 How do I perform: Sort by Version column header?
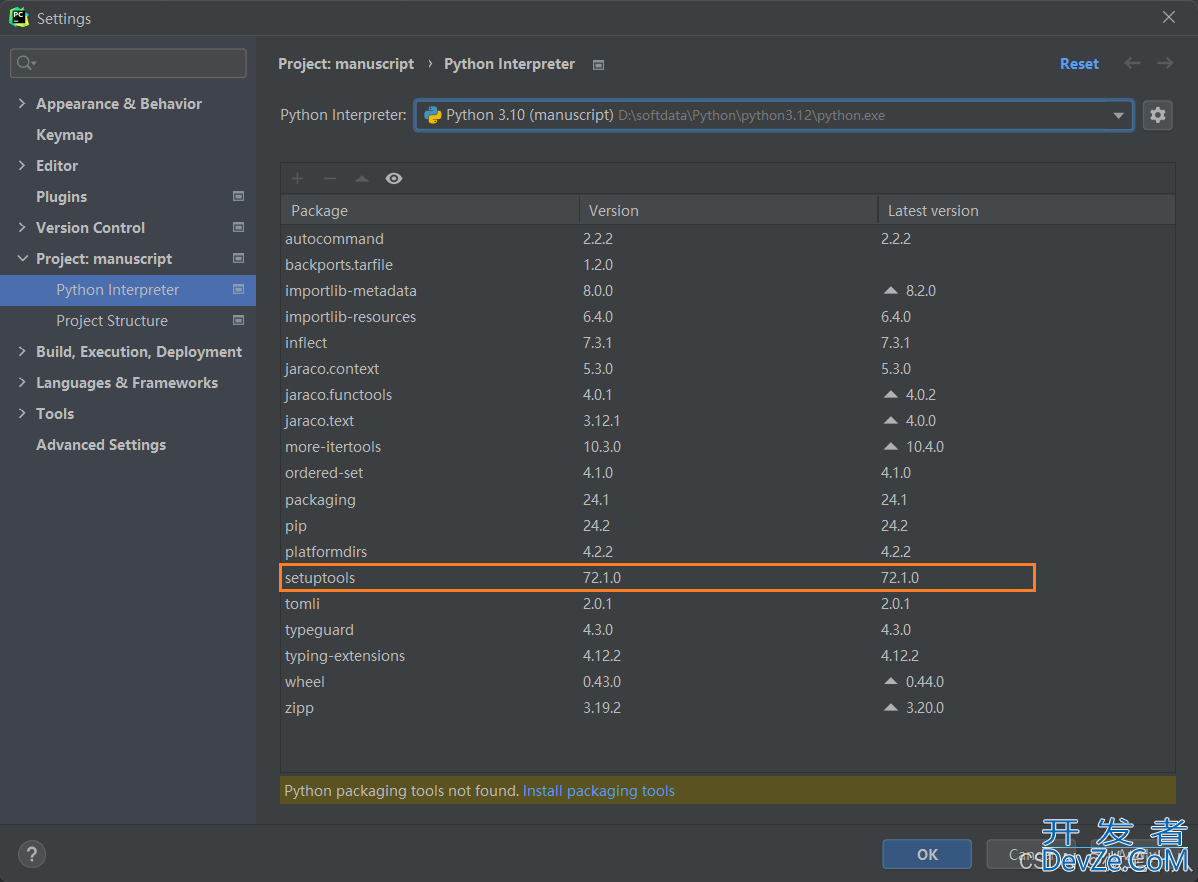pyautogui.click(x=728, y=210)
